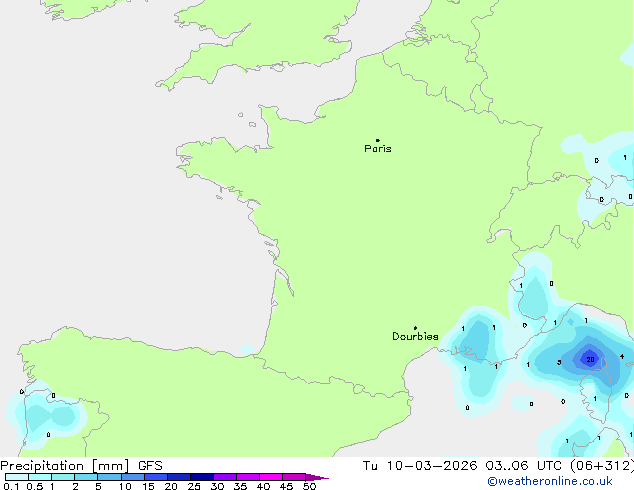The image size is (634, 490).
Task: Click the map value 20 in the dark blue peak
Action: (x=590, y=359)
